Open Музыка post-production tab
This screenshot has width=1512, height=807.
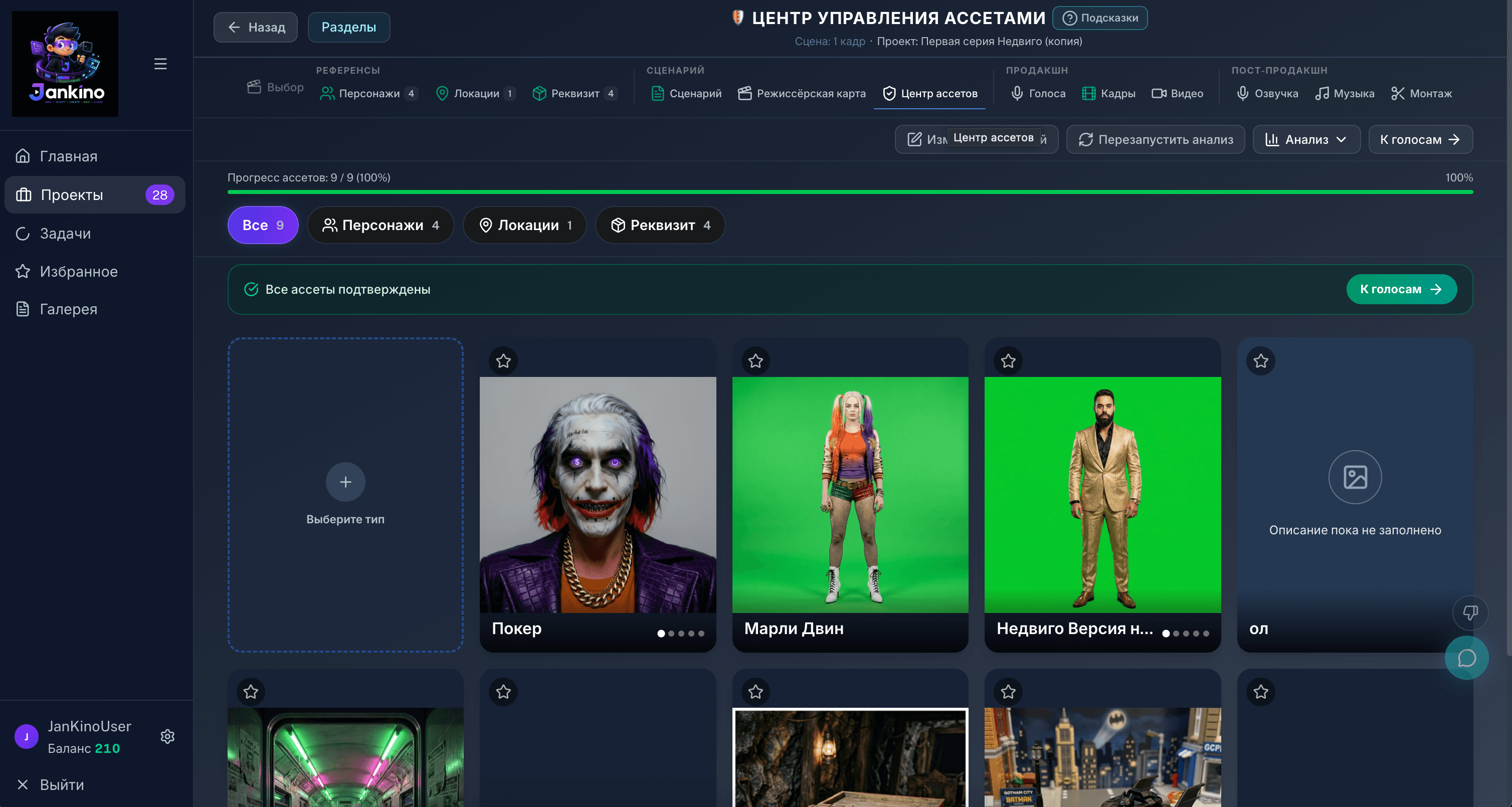pyautogui.click(x=1345, y=93)
